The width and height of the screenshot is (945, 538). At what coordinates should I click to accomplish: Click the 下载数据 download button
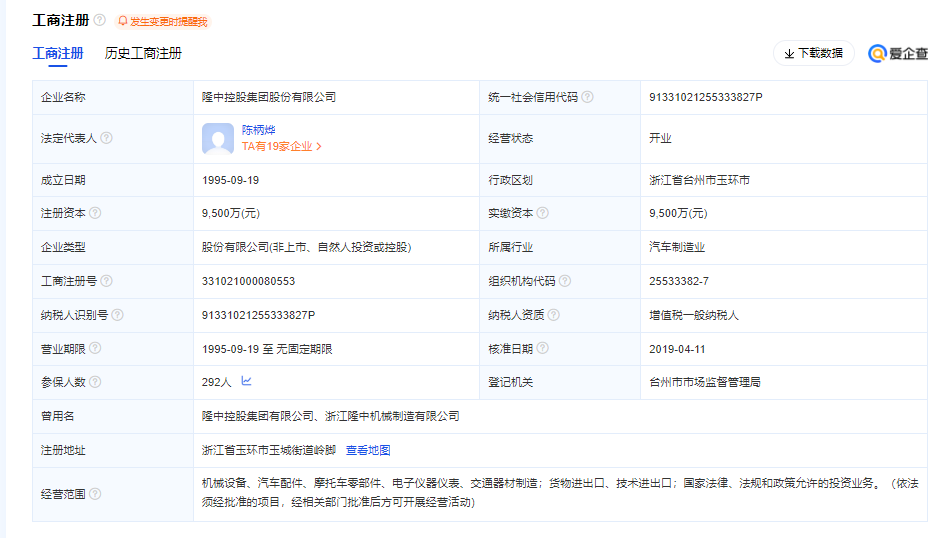click(x=814, y=54)
